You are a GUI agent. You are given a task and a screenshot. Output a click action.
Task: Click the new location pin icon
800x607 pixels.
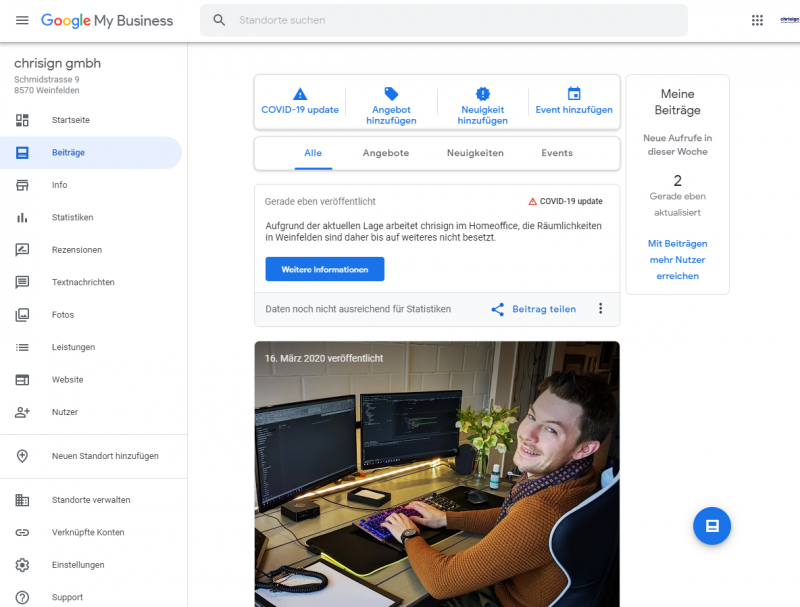click(22, 456)
